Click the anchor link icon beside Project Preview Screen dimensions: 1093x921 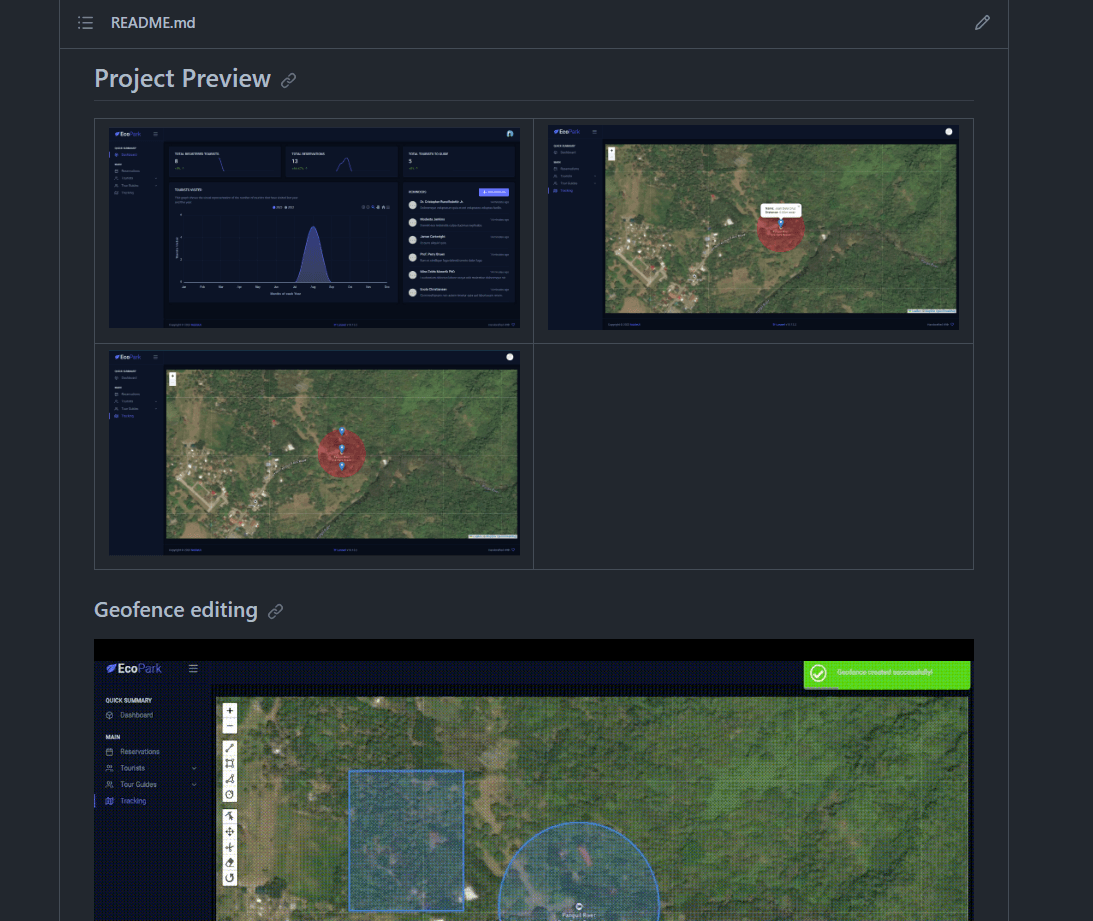pos(289,80)
